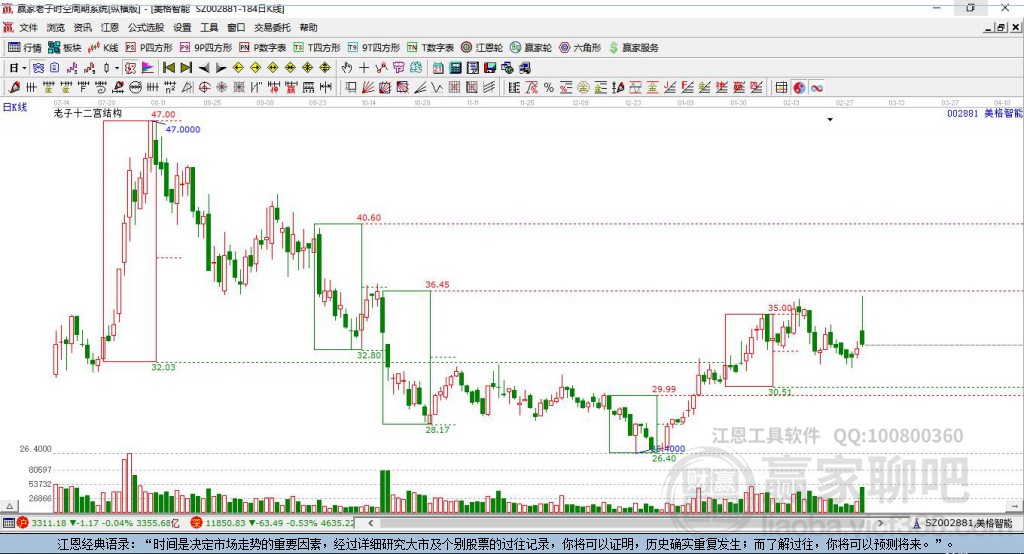1024x554 pixels.
Task: Click the scrollbar right arrow
Action: click(880, 523)
